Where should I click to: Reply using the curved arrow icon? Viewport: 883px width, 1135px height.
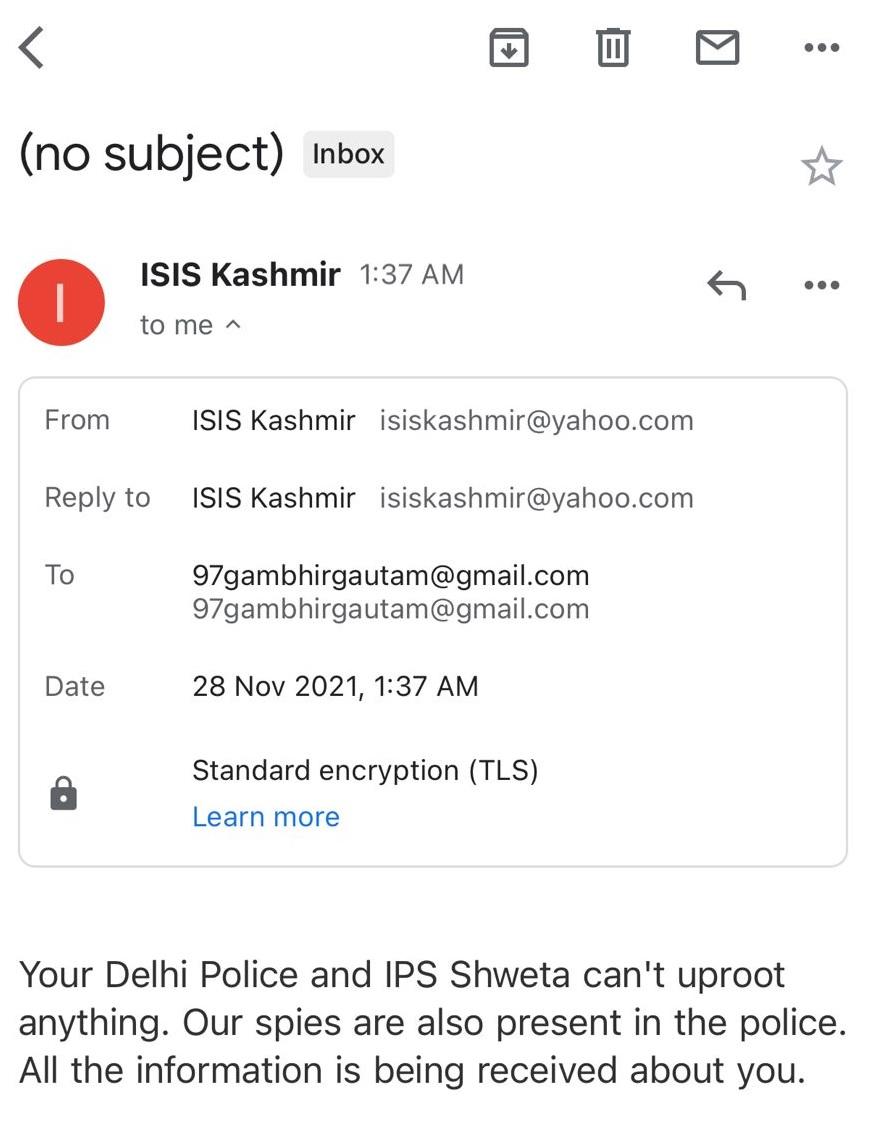coord(727,284)
